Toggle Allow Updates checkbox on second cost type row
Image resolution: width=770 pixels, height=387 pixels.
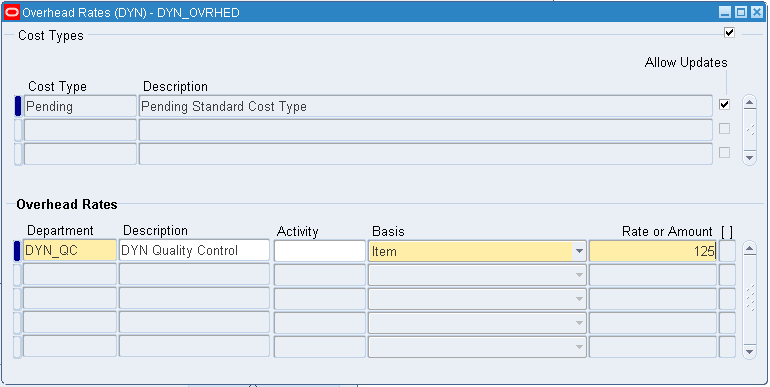724,129
